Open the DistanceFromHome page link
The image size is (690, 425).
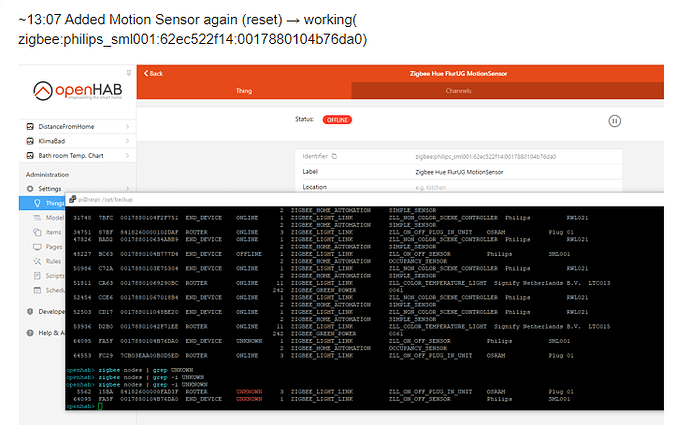(66, 127)
